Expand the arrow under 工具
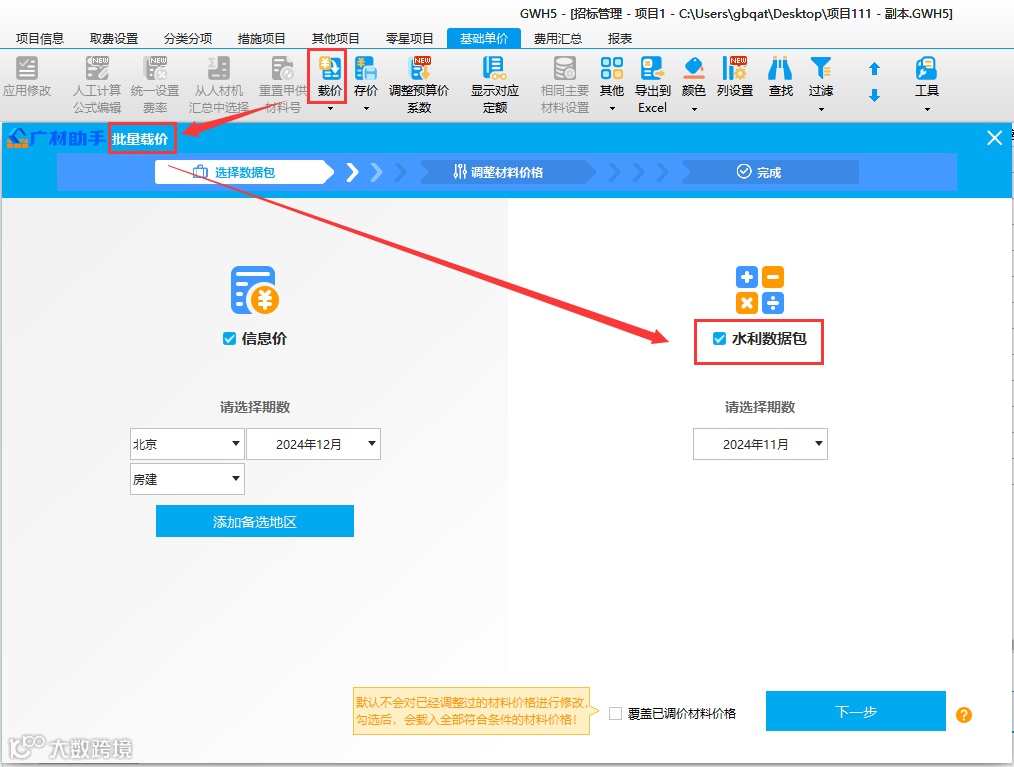 pos(927,109)
